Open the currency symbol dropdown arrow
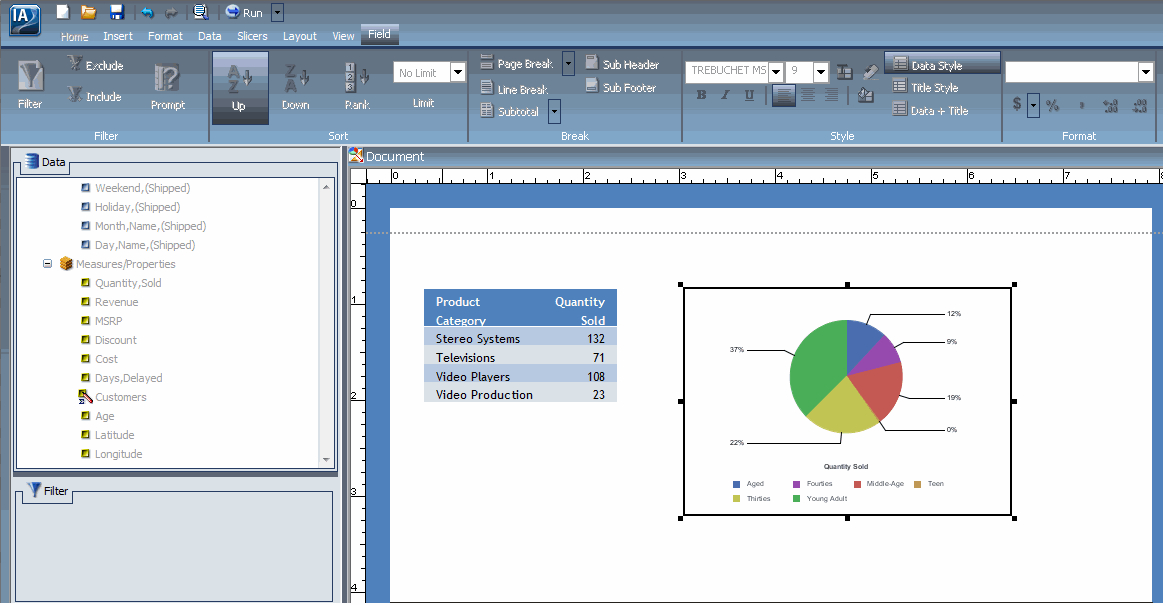 1033,105
